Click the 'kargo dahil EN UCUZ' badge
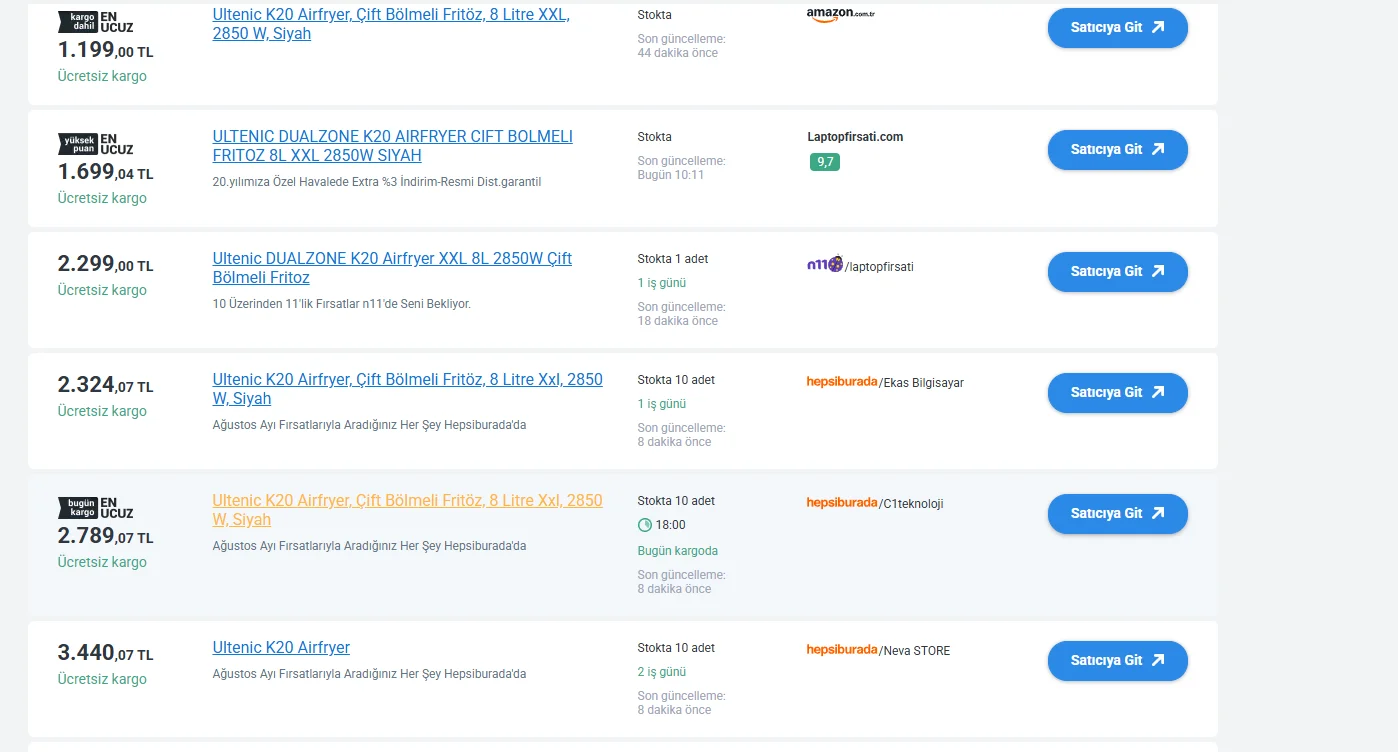The height and width of the screenshot is (752, 1398). (96, 23)
